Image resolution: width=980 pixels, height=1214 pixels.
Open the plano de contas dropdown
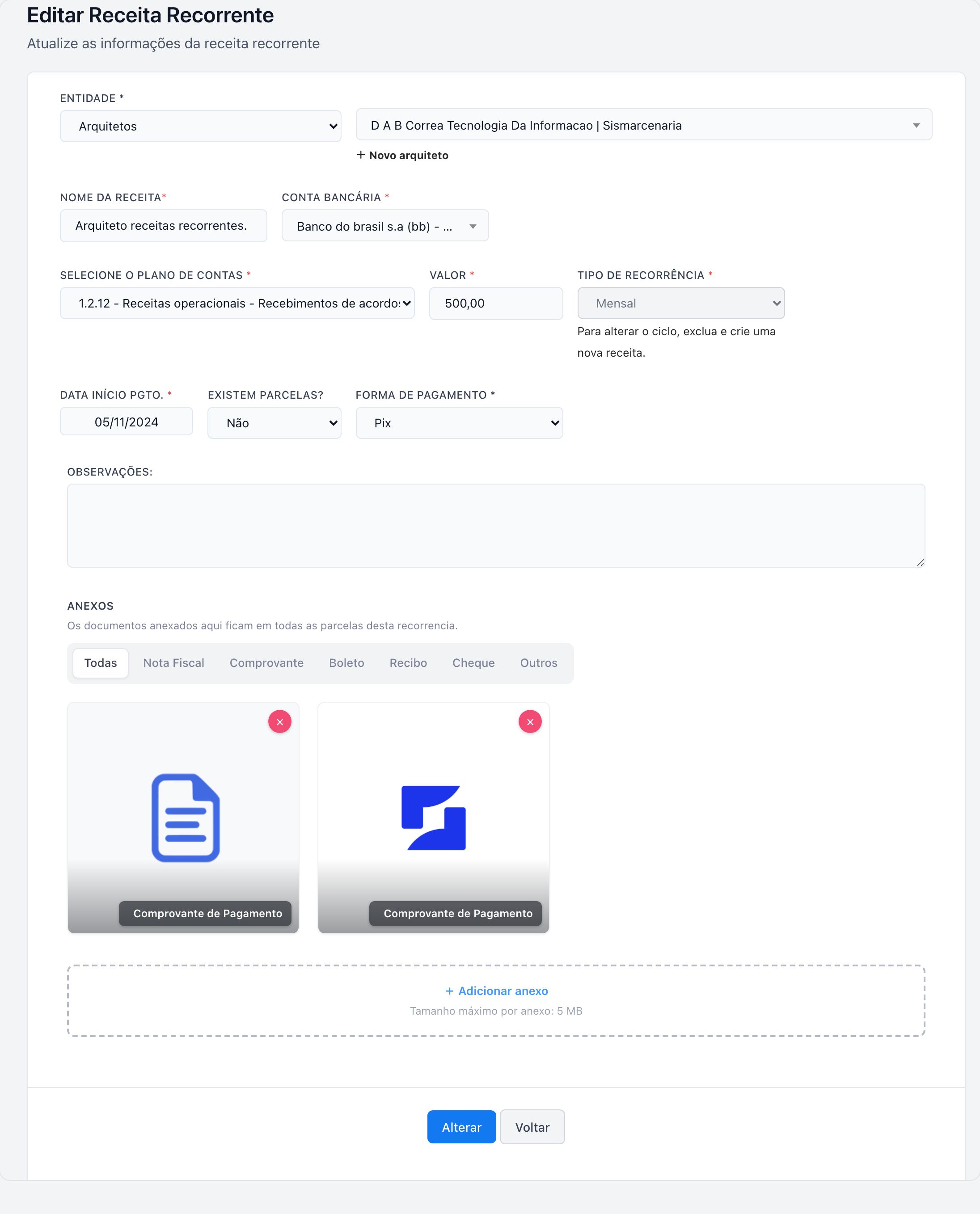[x=237, y=303]
